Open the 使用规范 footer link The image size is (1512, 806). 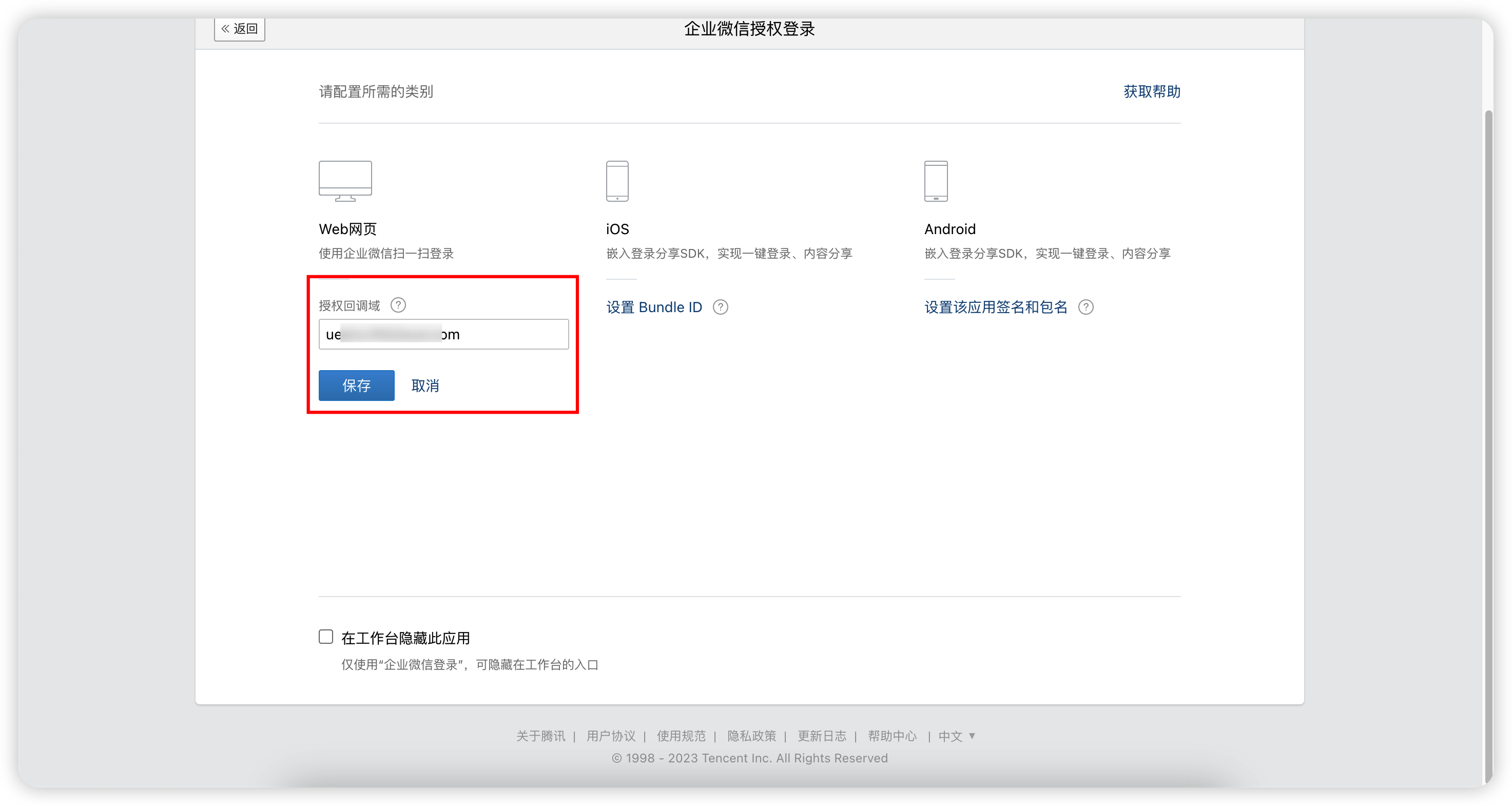coord(682,736)
